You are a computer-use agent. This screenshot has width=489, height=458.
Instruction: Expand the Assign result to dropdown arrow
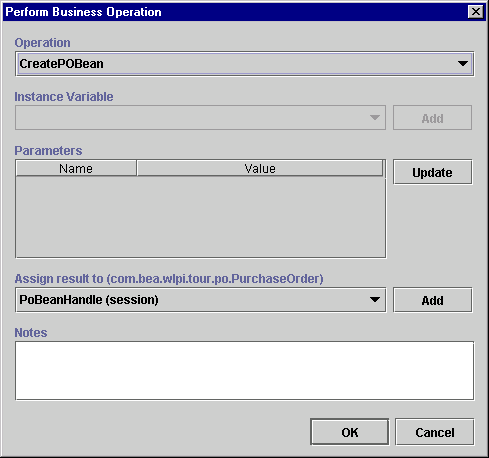[x=375, y=300]
